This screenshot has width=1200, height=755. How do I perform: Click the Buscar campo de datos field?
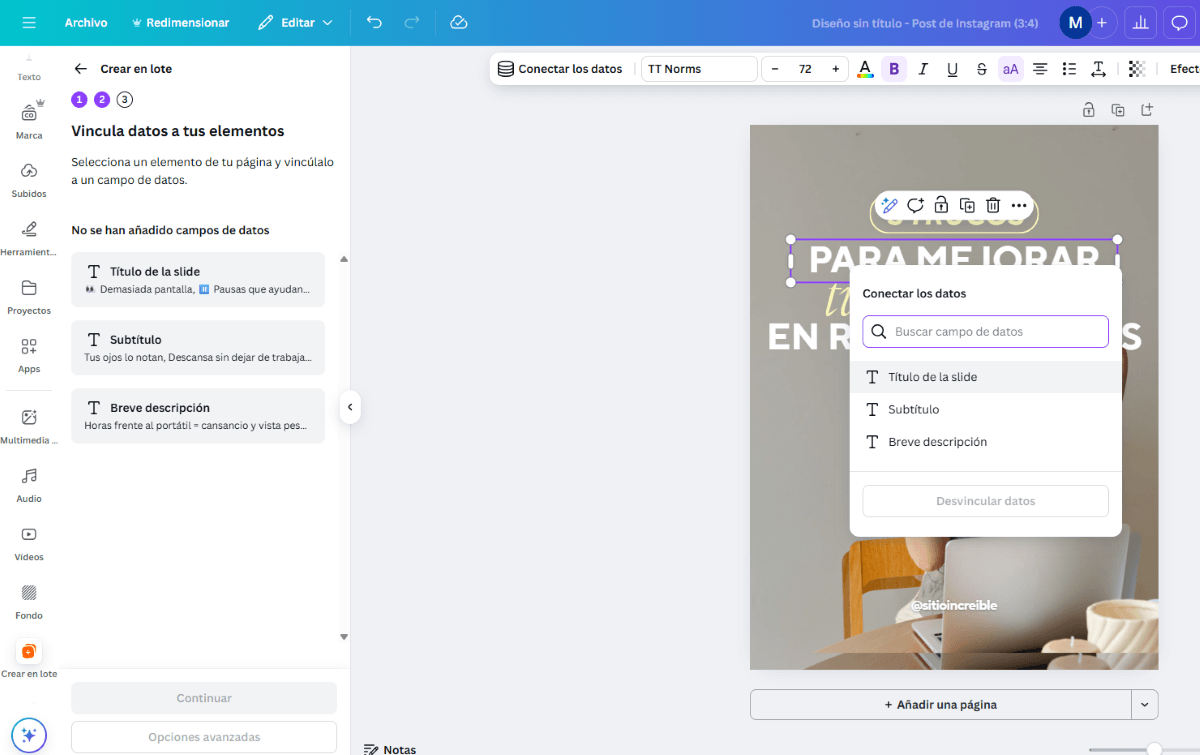(x=985, y=331)
